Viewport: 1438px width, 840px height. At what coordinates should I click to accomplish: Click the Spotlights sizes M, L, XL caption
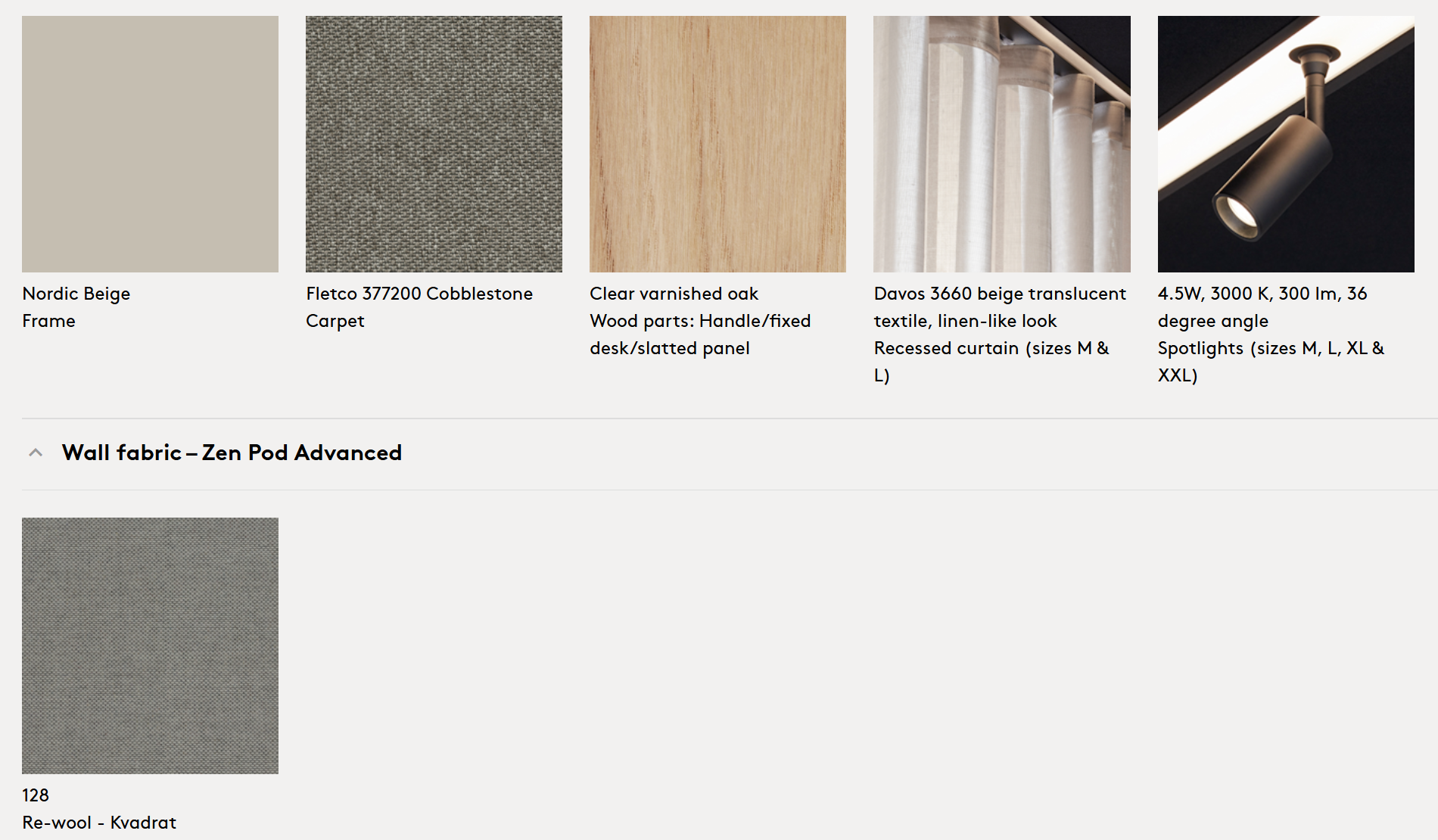coord(1271,362)
